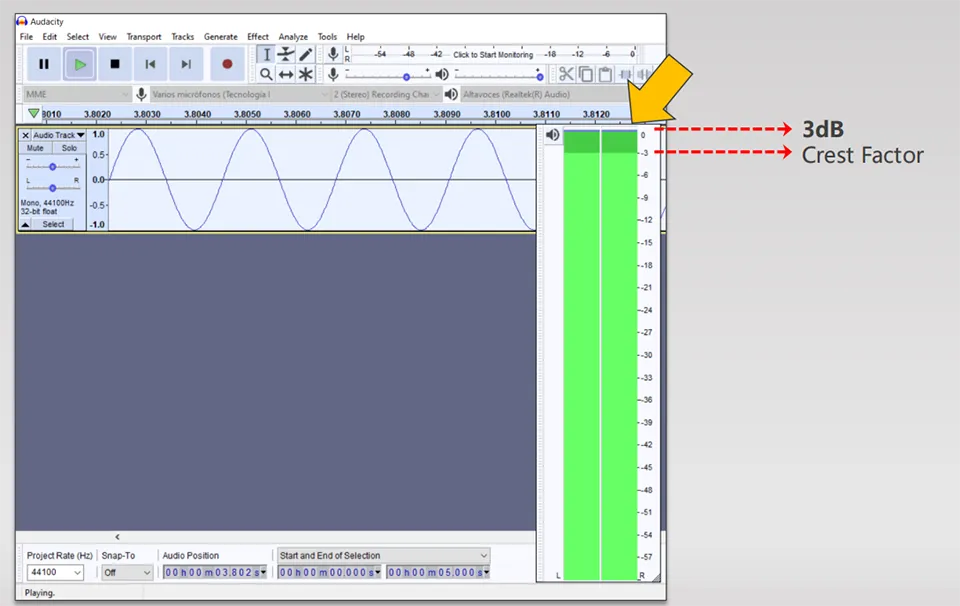Click the recording volume microphone icon
The width and height of the screenshot is (960, 606).
pyautogui.click(x=333, y=75)
